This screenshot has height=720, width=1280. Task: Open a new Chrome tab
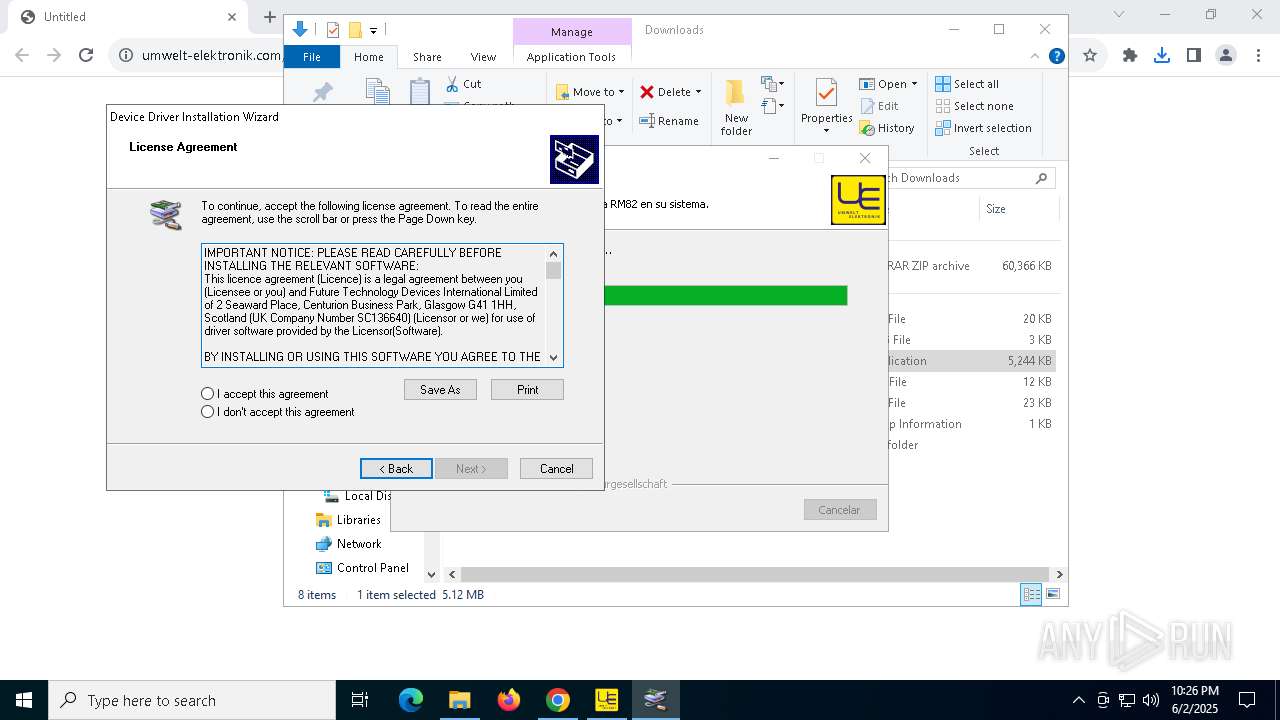click(x=269, y=17)
